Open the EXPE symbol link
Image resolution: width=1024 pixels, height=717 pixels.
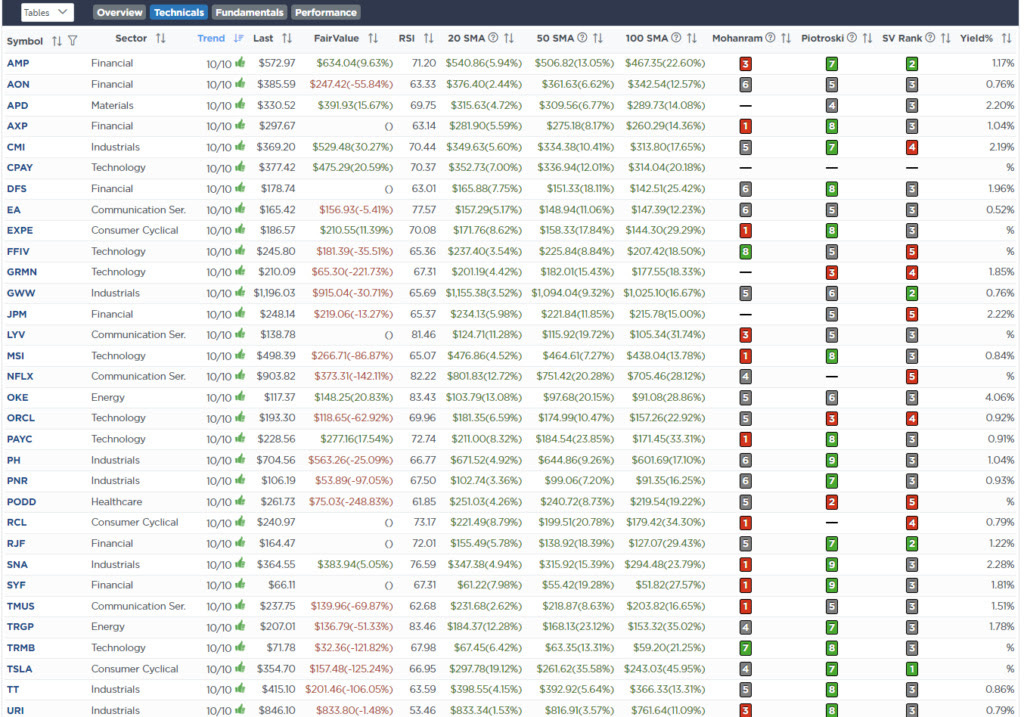coord(20,231)
